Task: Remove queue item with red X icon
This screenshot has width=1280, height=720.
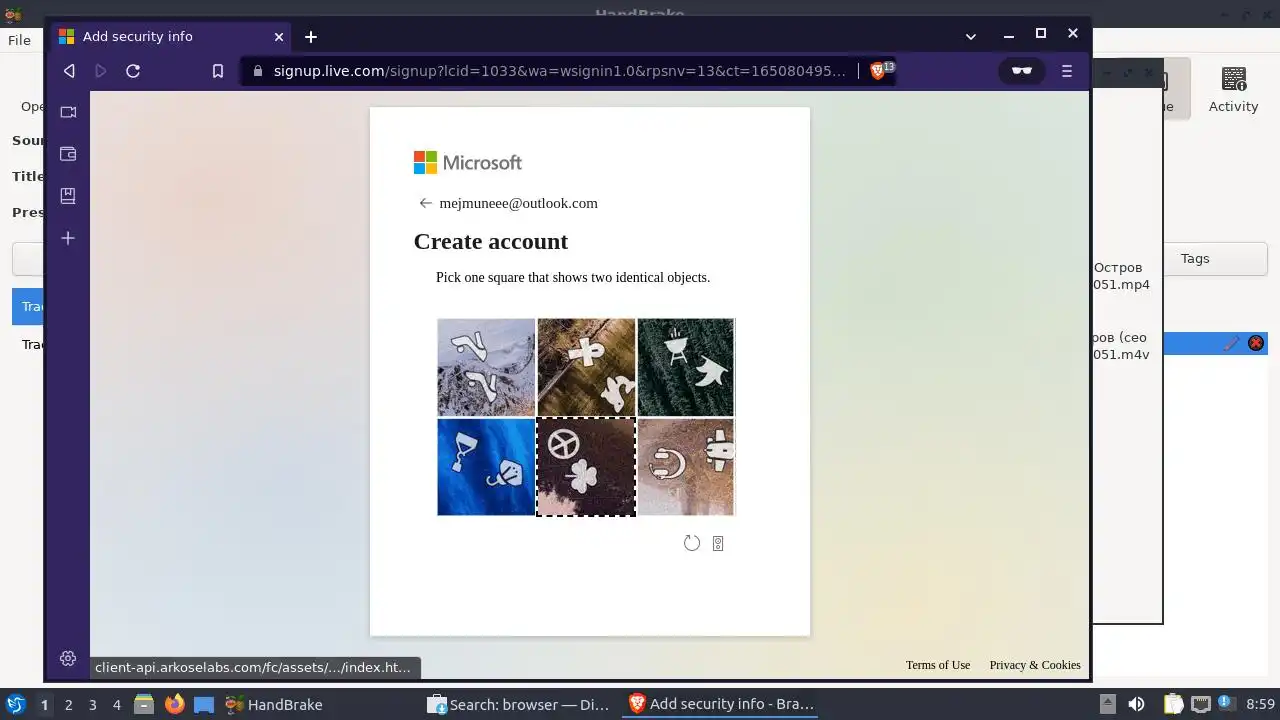Action: tap(1256, 343)
